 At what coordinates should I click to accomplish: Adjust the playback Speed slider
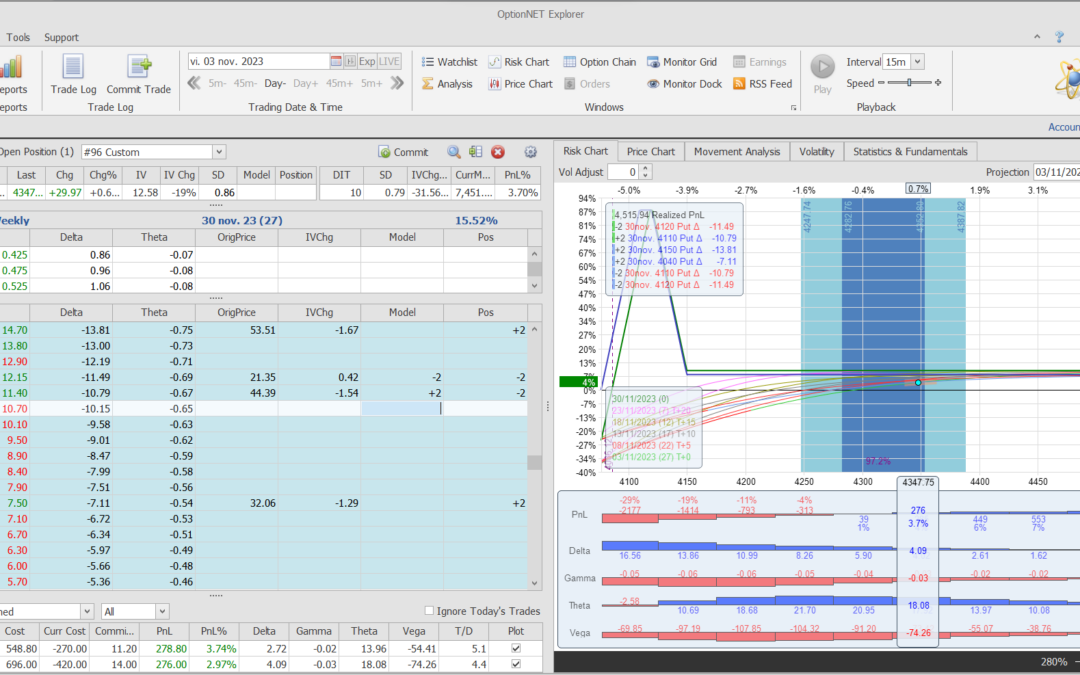tap(909, 83)
